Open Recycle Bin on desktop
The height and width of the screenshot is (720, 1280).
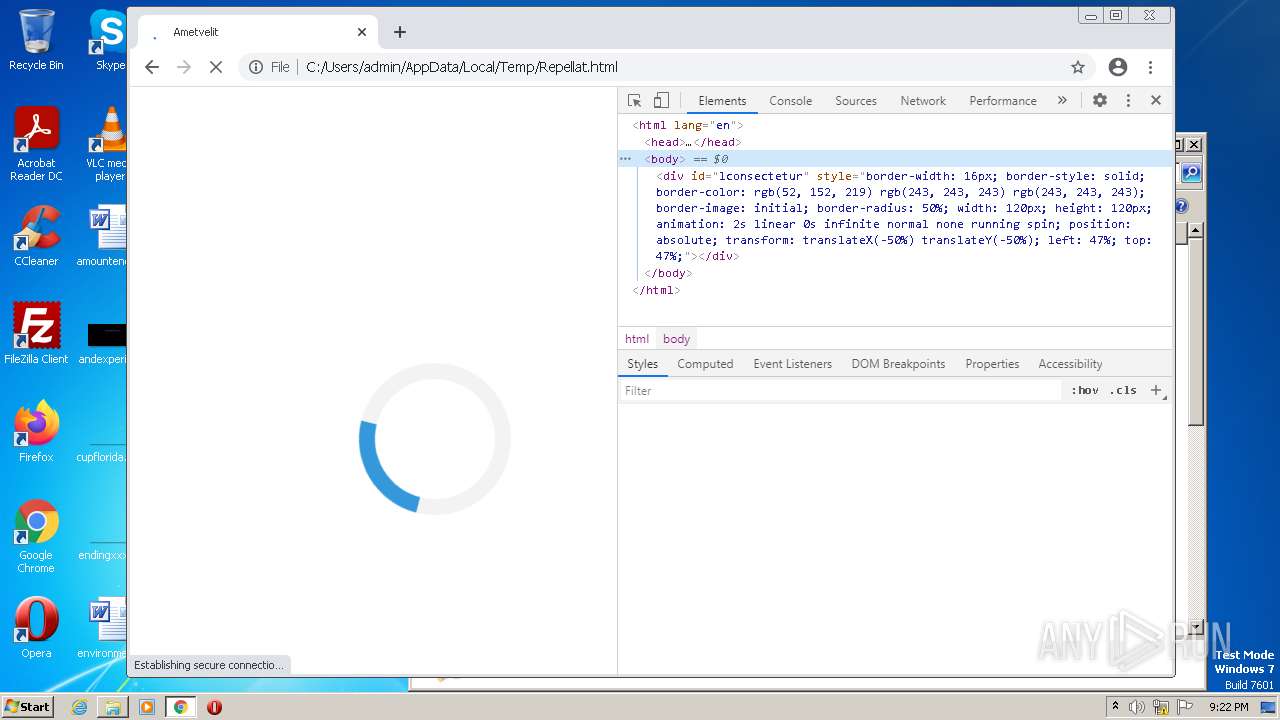click(x=36, y=41)
